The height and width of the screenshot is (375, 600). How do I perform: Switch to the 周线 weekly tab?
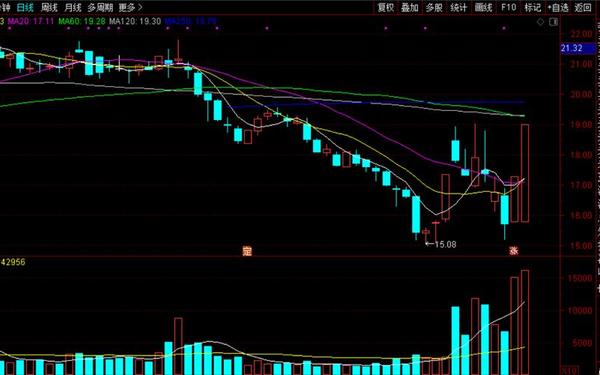tap(49, 7)
